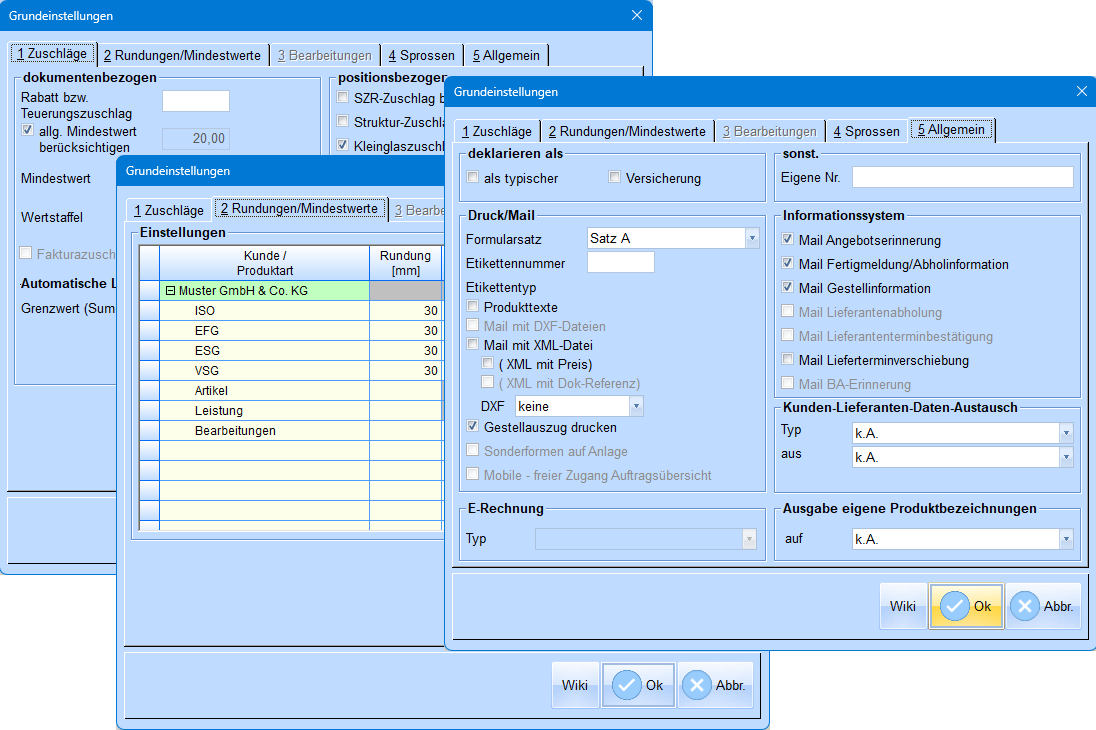The image size is (1096, 730).
Task: Click the Rabatt bzw. Teuerungszuschlag field
Action: point(196,101)
